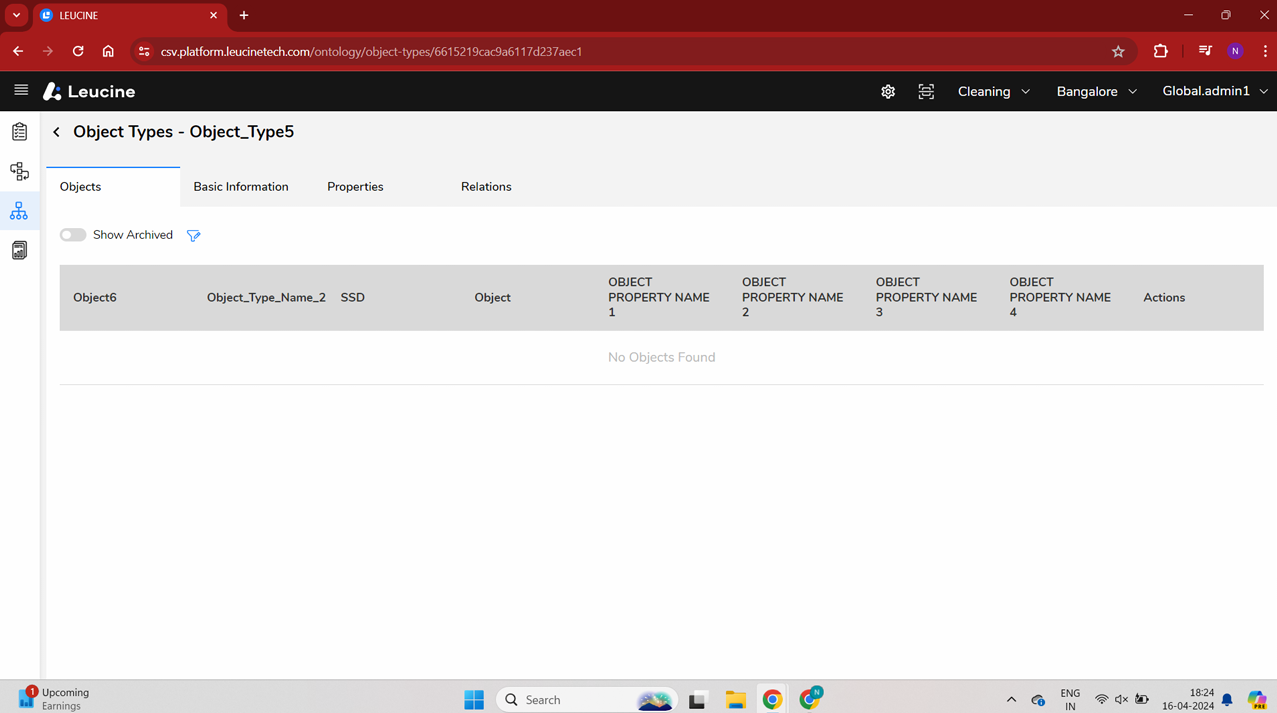Switch to the Basic Information tab

(x=241, y=187)
